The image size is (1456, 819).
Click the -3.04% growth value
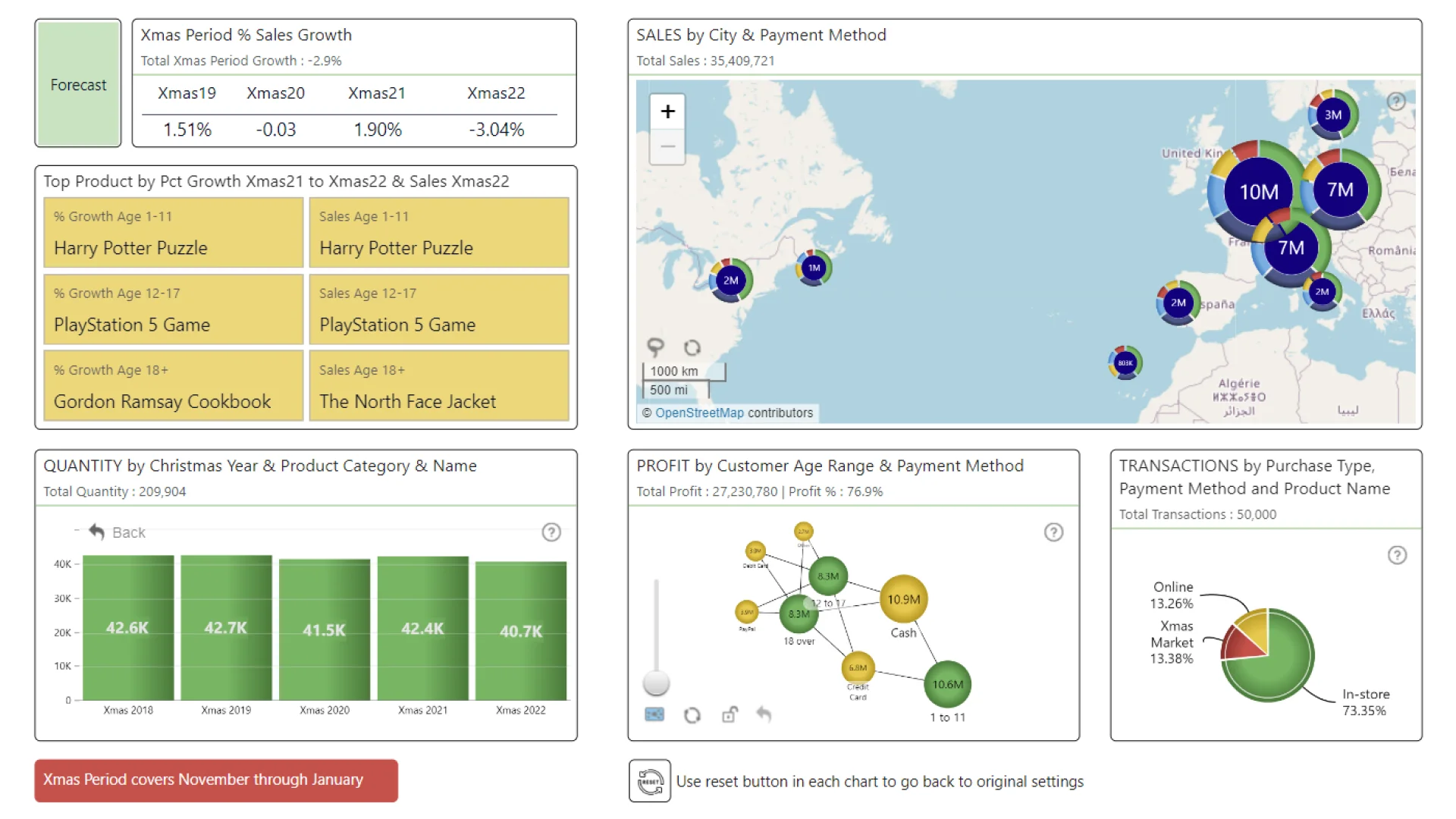point(497,130)
